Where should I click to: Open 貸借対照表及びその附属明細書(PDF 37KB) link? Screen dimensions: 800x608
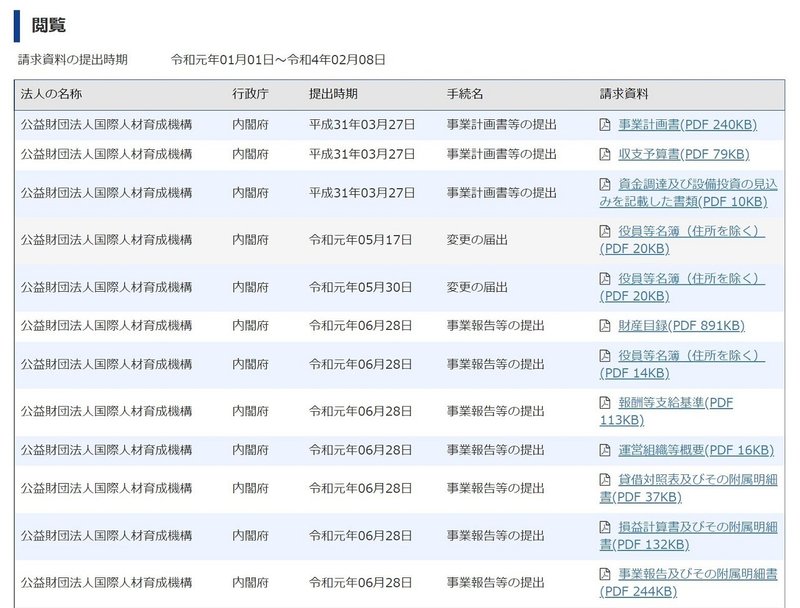[688, 488]
